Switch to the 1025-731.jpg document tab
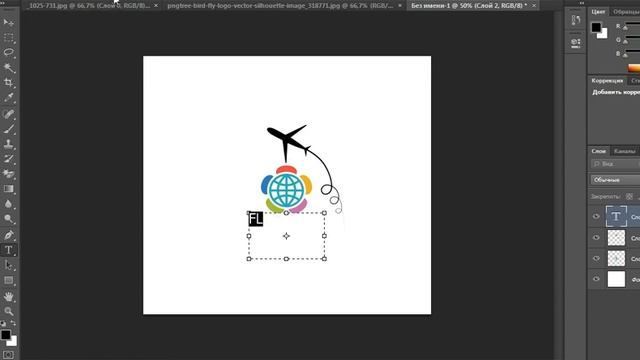 click(89, 6)
